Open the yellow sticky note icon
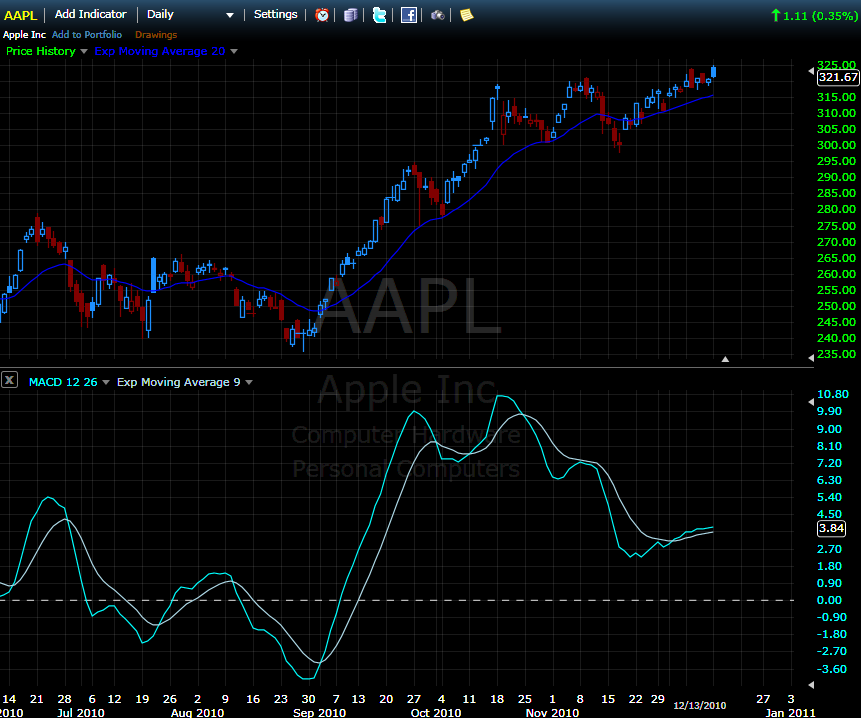The width and height of the screenshot is (861, 718). (466, 15)
